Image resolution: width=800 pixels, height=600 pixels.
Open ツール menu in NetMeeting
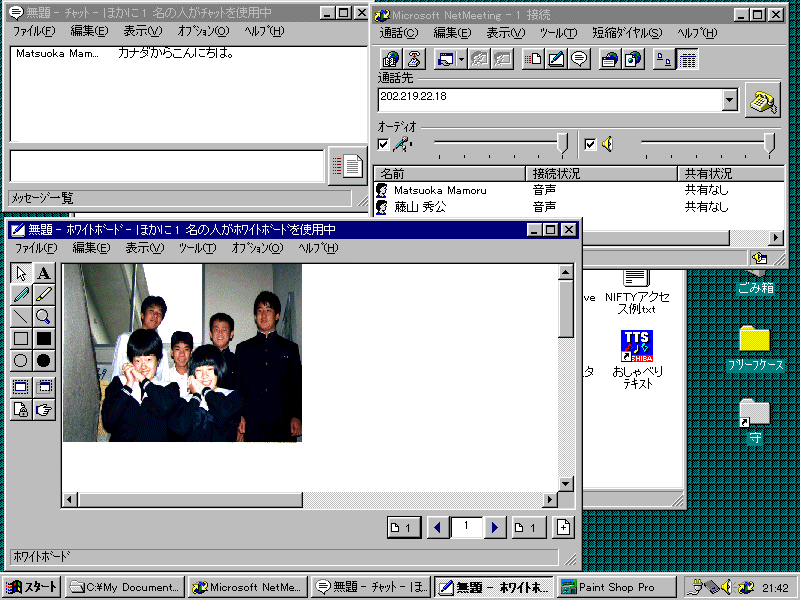(x=558, y=33)
